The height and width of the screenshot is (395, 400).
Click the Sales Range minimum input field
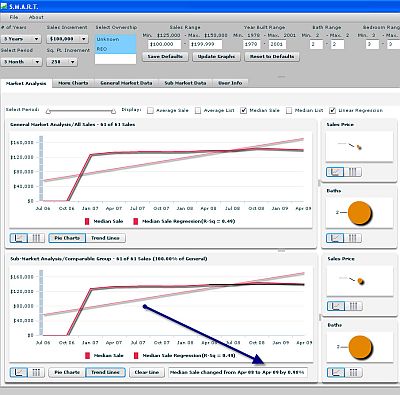tap(164, 44)
